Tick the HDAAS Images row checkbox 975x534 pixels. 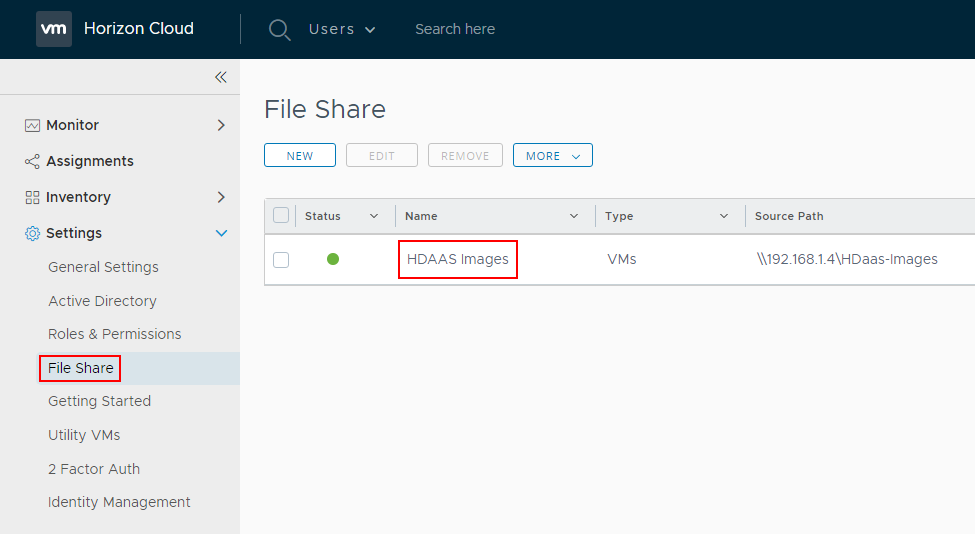[x=281, y=260]
